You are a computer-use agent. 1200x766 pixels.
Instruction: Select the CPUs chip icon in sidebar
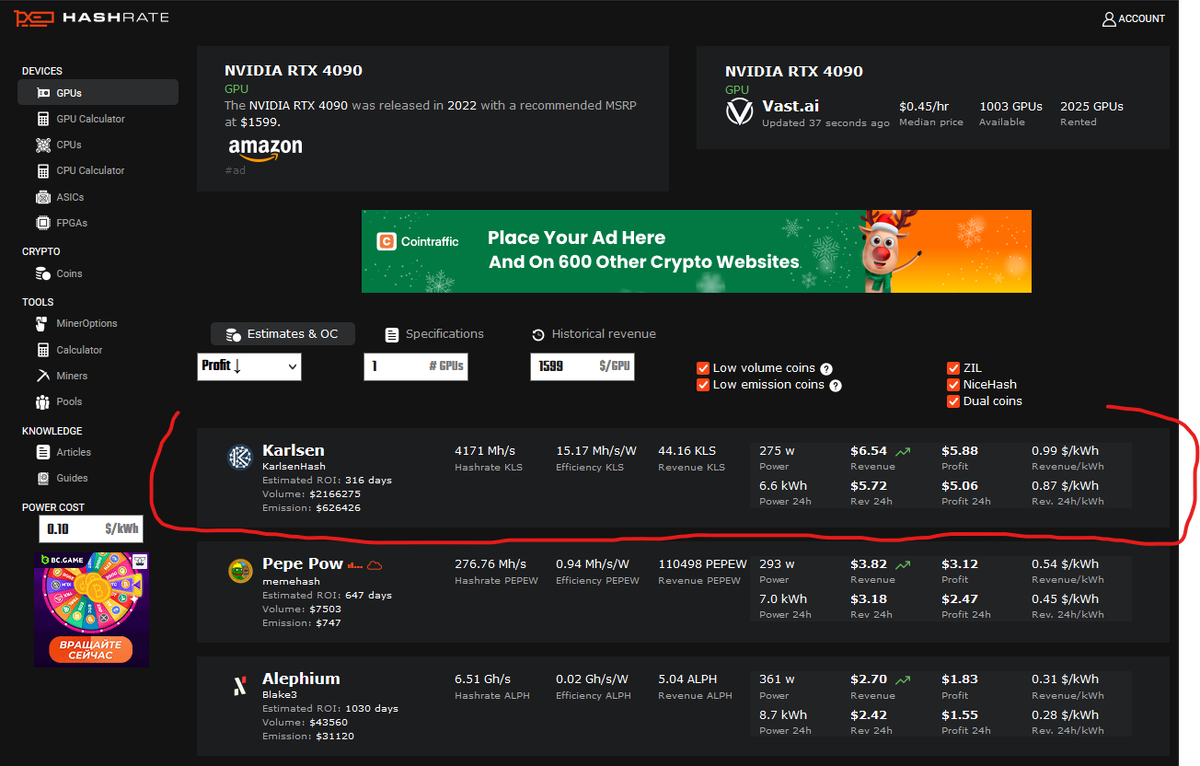[x=43, y=145]
